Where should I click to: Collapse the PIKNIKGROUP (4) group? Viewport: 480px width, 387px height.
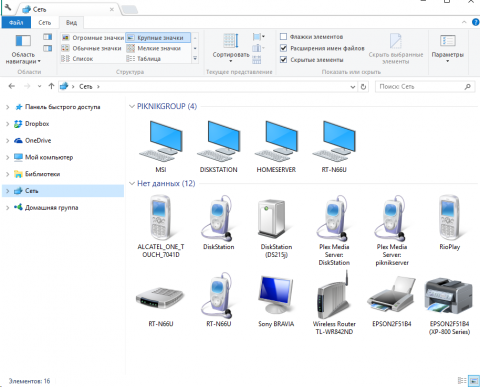pyautogui.click(x=132, y=106)
